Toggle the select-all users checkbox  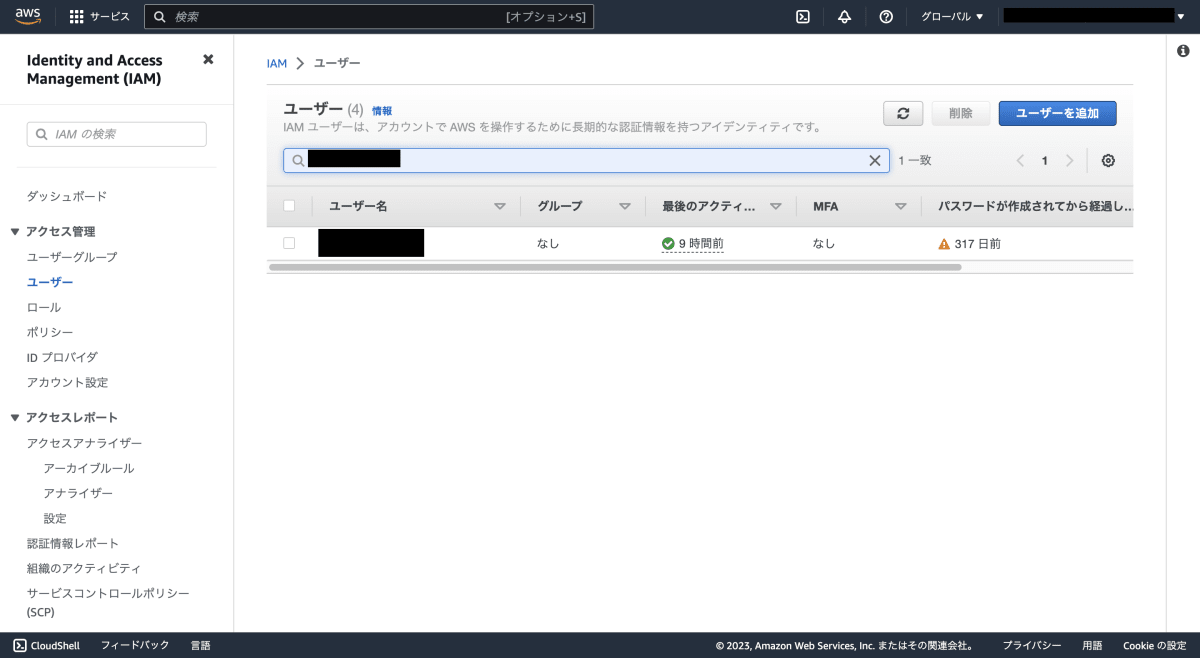(x=289, y=206)
